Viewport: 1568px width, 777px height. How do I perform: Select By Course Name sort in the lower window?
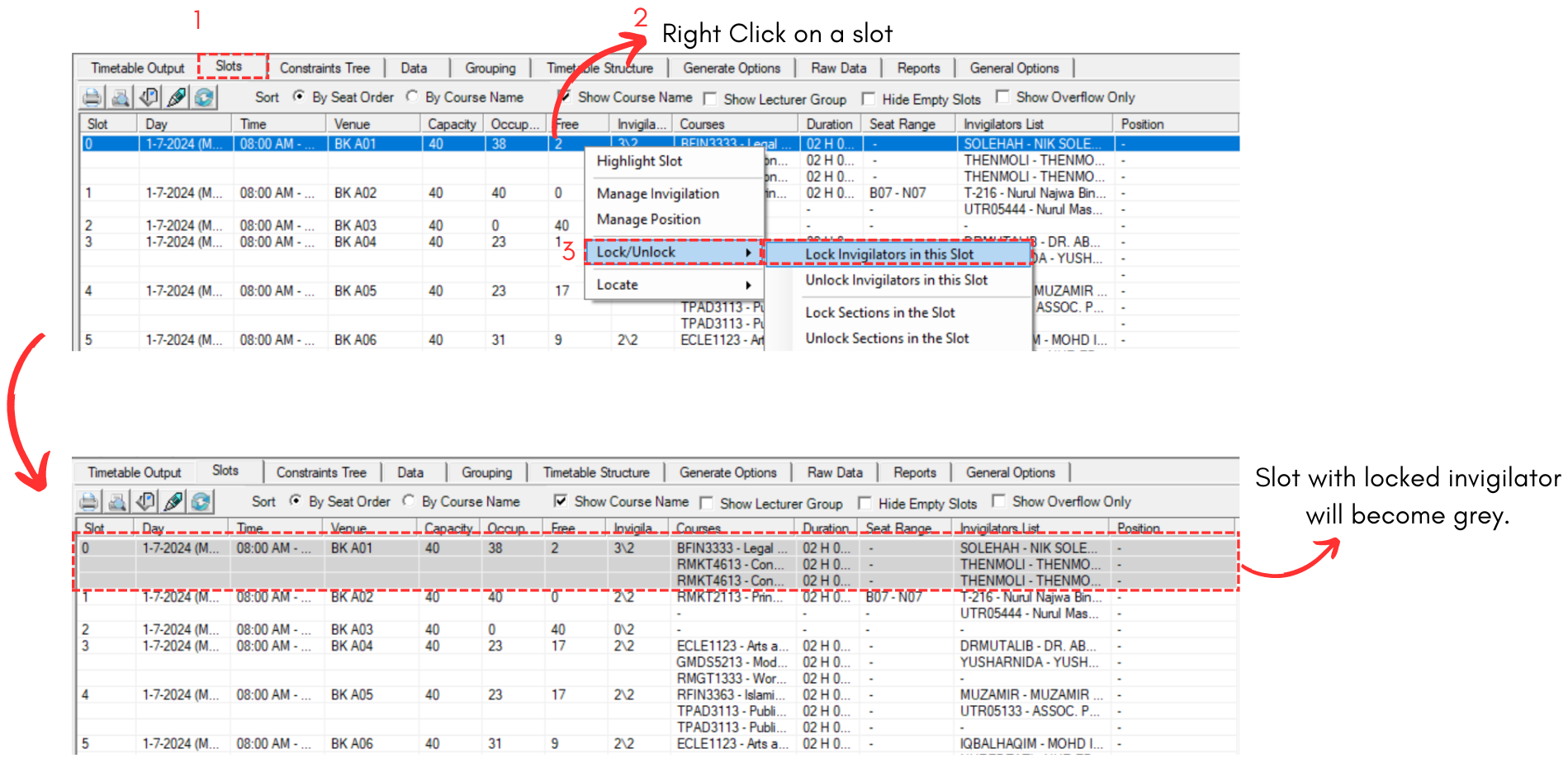[x=409, y=501]
